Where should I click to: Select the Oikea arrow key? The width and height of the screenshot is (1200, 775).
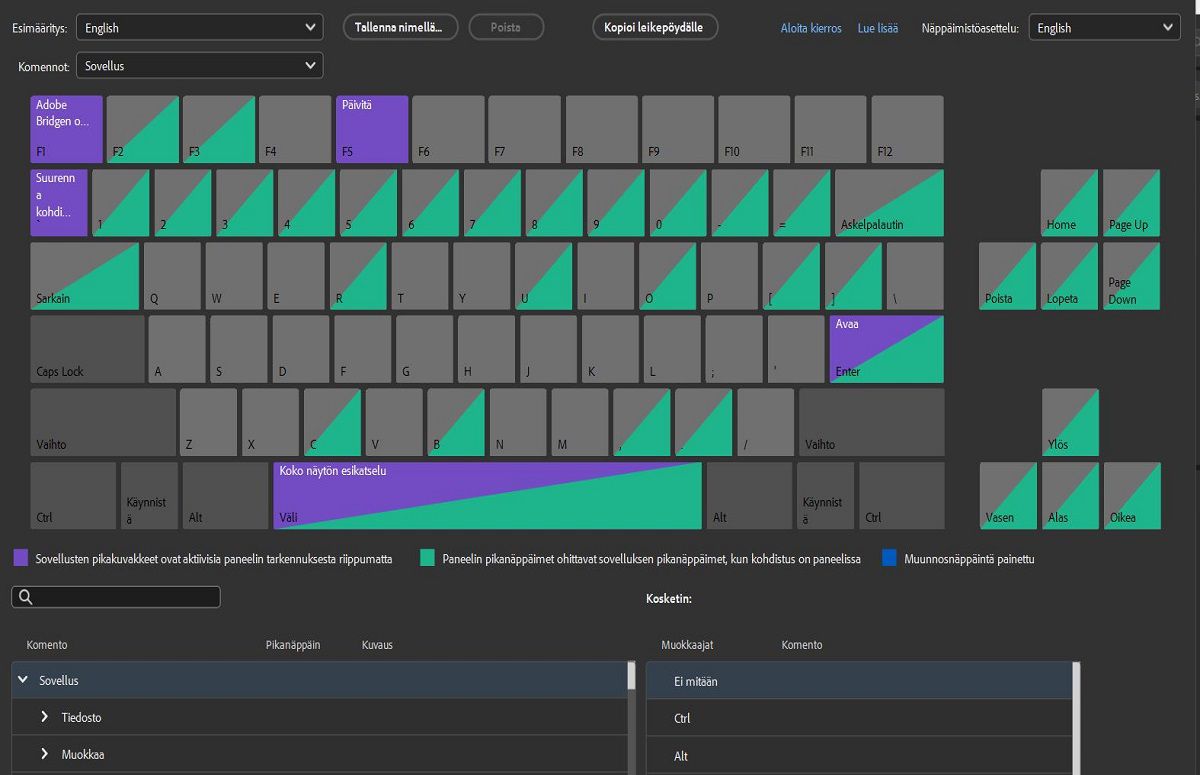(x=1132, y=496)
